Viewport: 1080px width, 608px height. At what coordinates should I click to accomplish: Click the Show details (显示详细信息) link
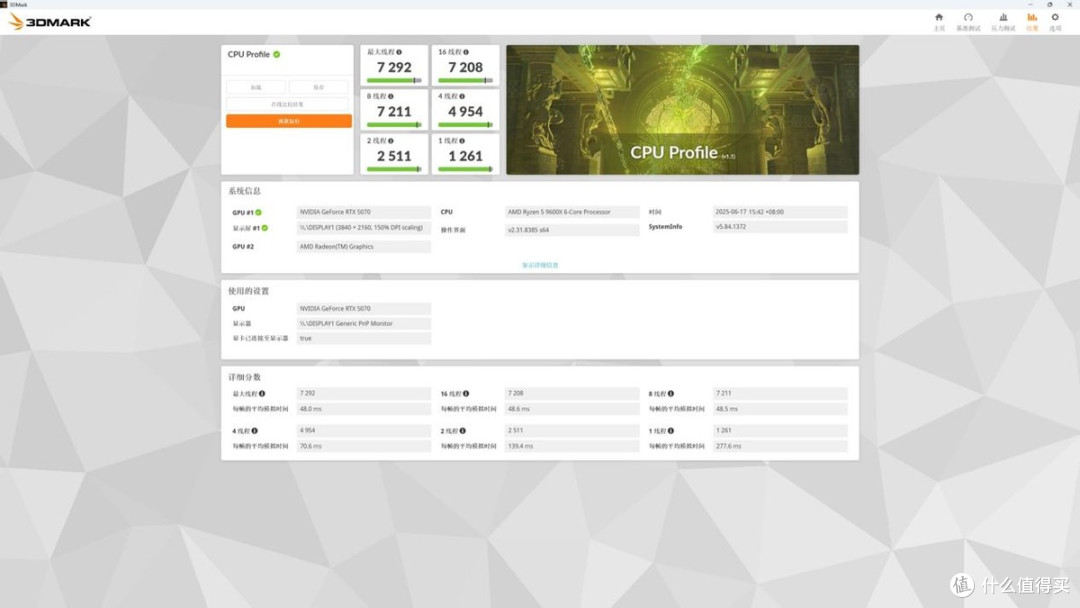tap(540, 265)
